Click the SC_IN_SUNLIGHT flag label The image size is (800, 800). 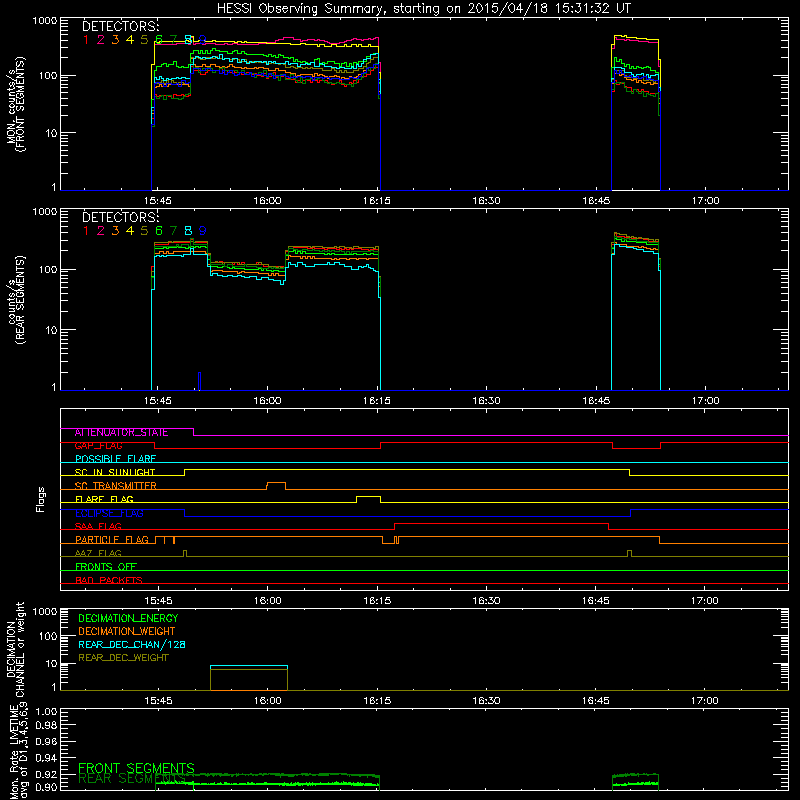tap(115, 472)
